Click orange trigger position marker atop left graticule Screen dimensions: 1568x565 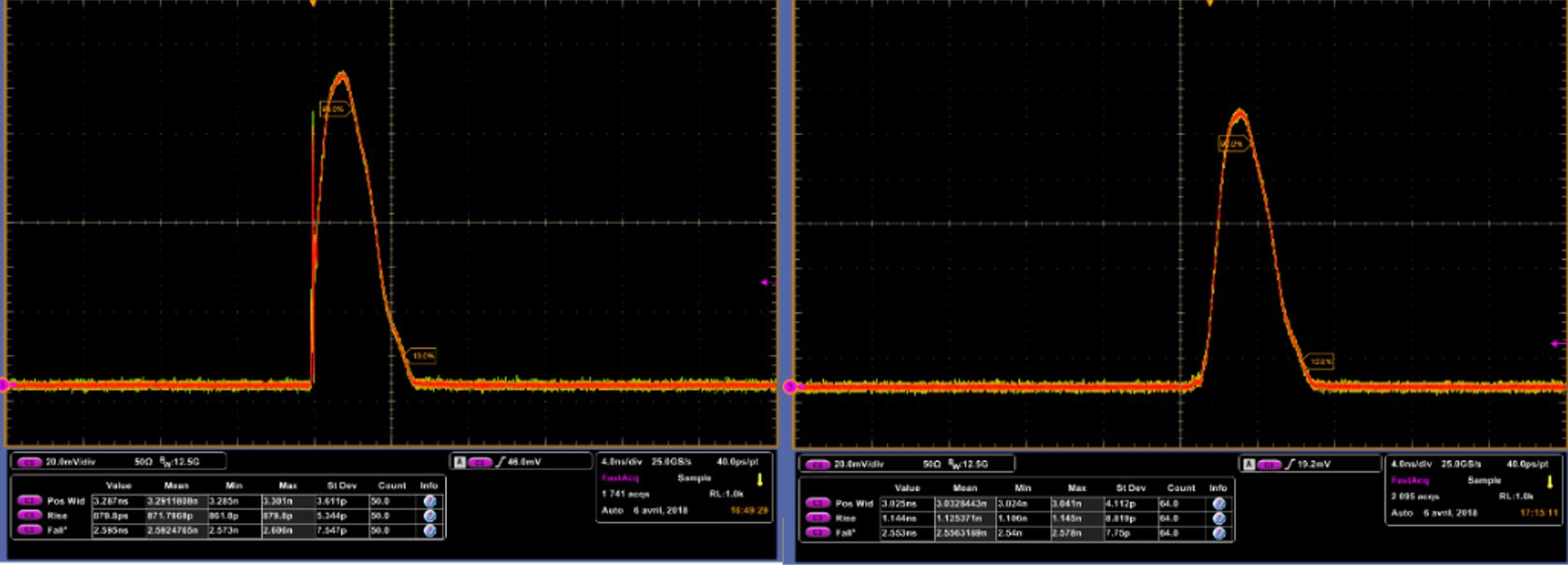point(313,4)
